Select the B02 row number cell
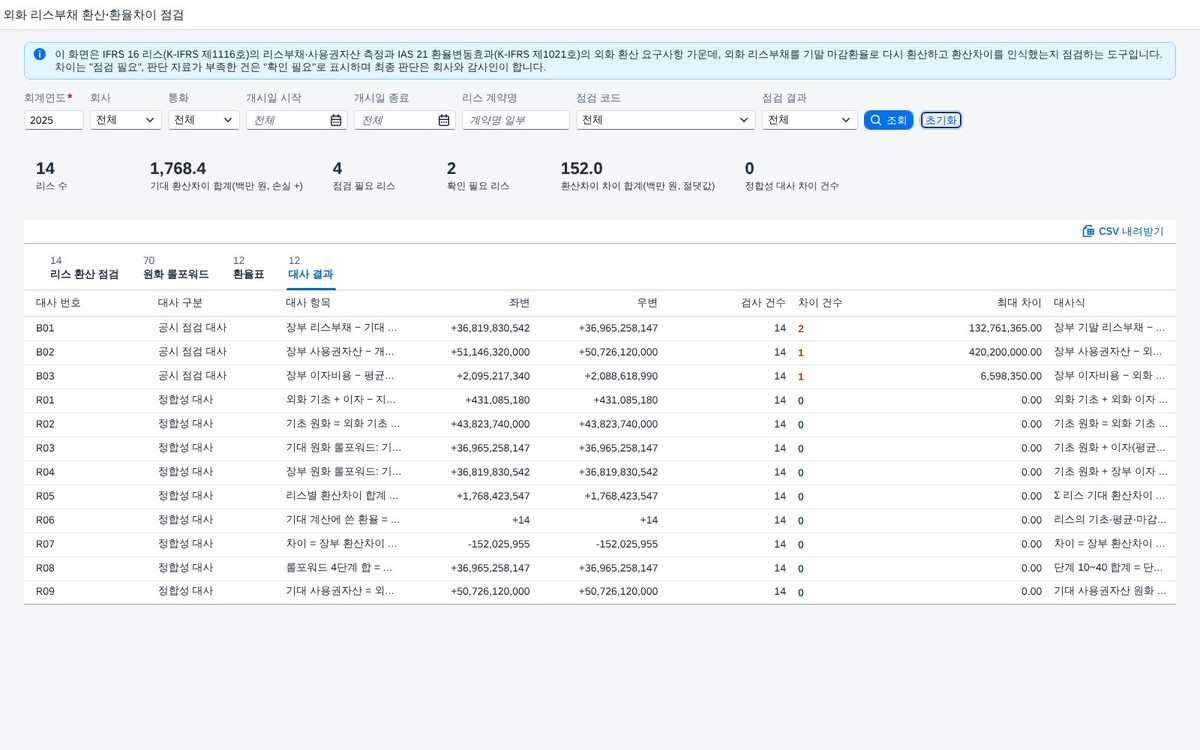Viewport: 1200px width, 750px height. point(45,352)
